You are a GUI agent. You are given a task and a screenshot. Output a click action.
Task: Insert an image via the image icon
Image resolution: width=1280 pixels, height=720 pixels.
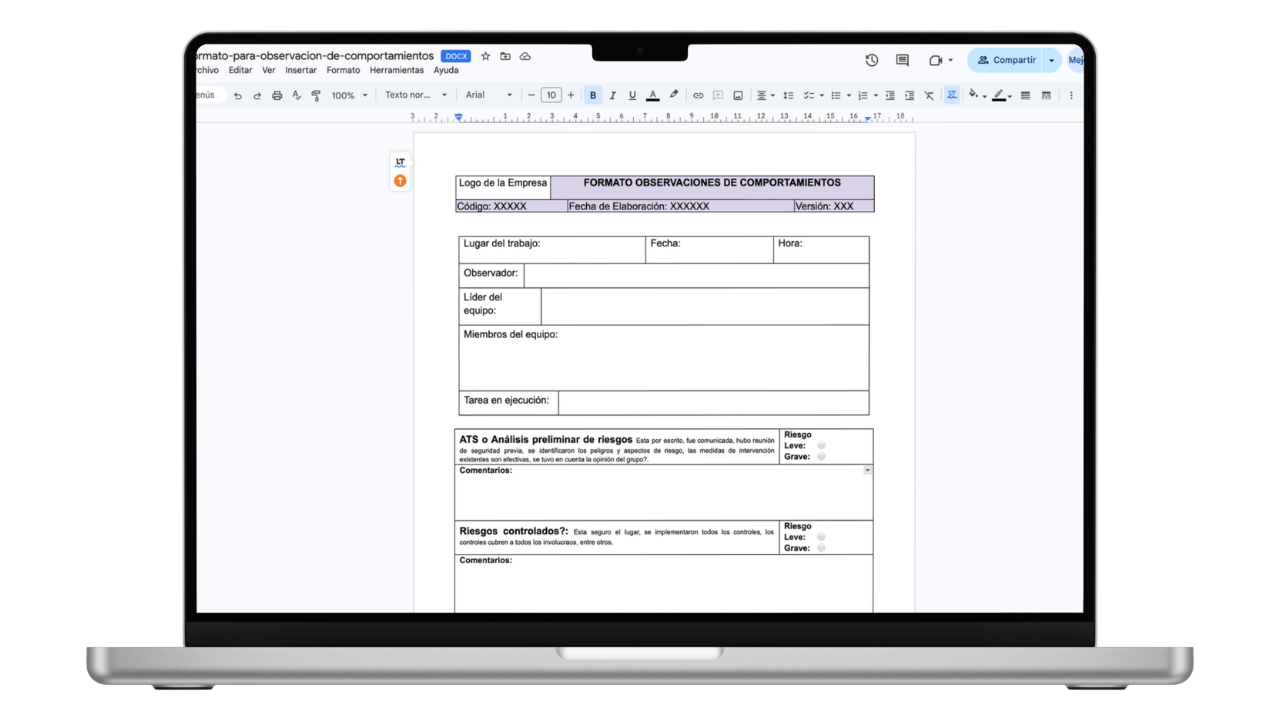click(738, 95)
